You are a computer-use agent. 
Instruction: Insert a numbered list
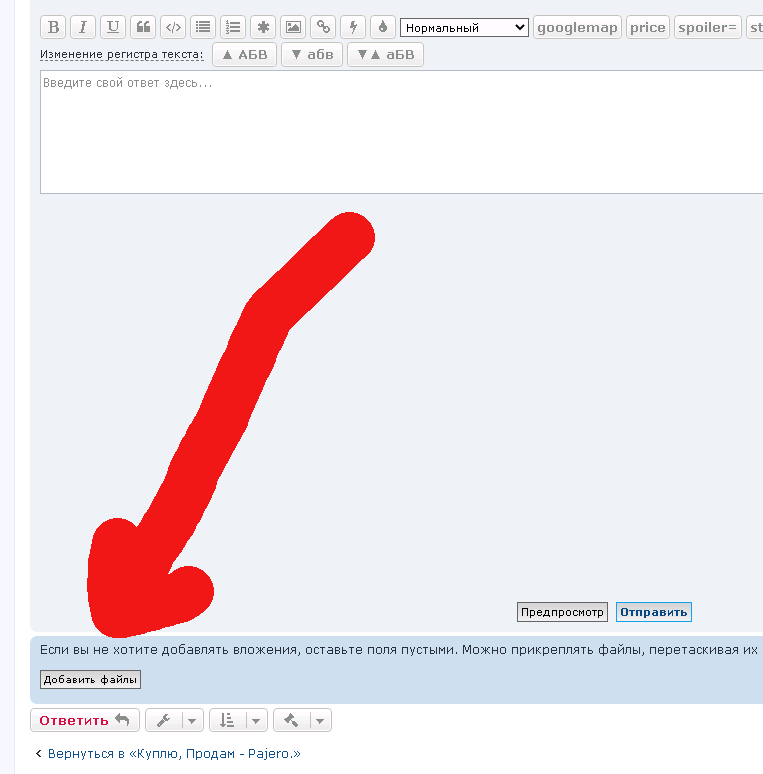pyautogui.click(x=233, y=27)
